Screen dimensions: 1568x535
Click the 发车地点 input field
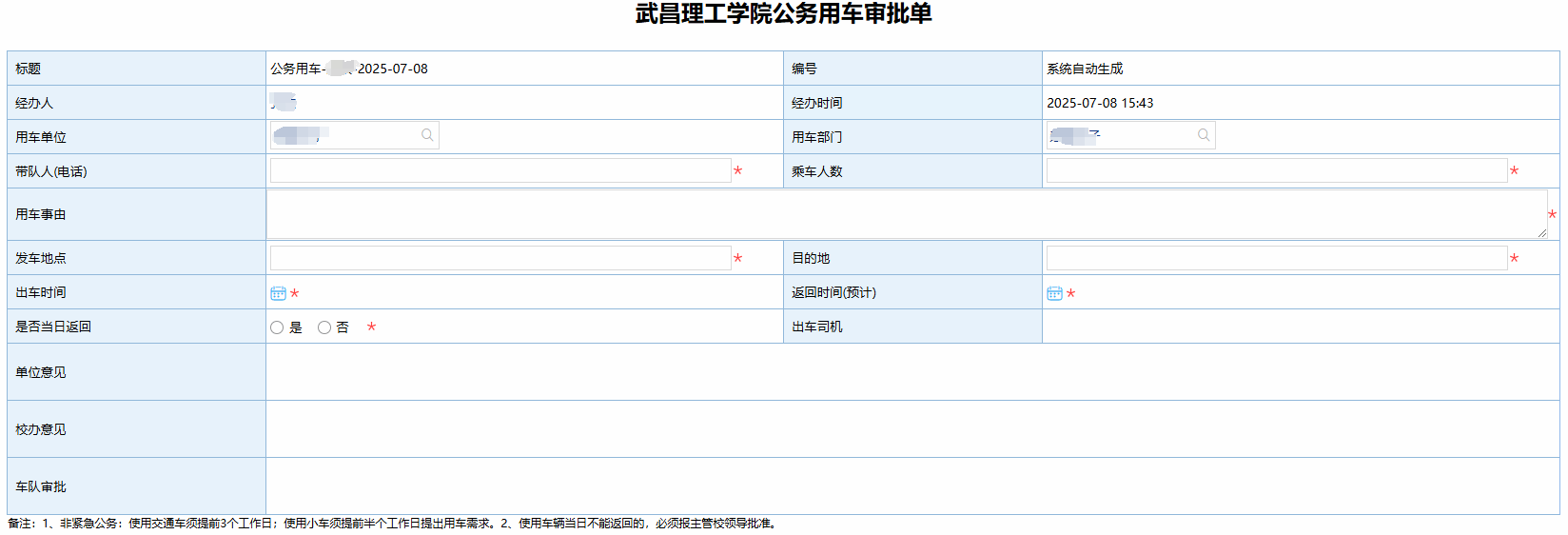(x=500, y=258)
